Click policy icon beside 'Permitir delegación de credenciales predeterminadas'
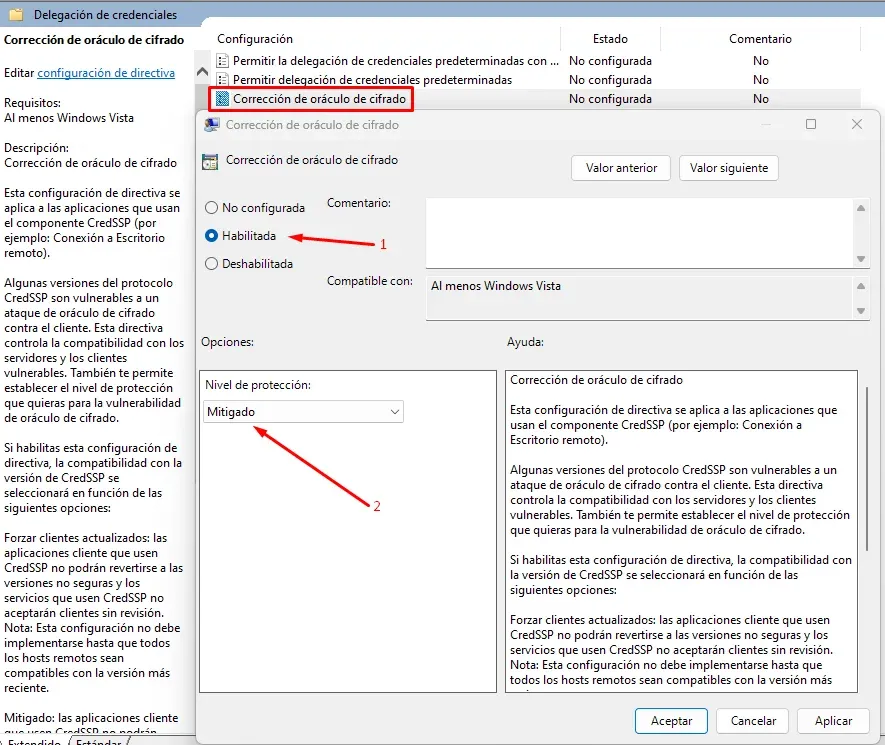This screenshot has height=745, width=885. [223, 80]
